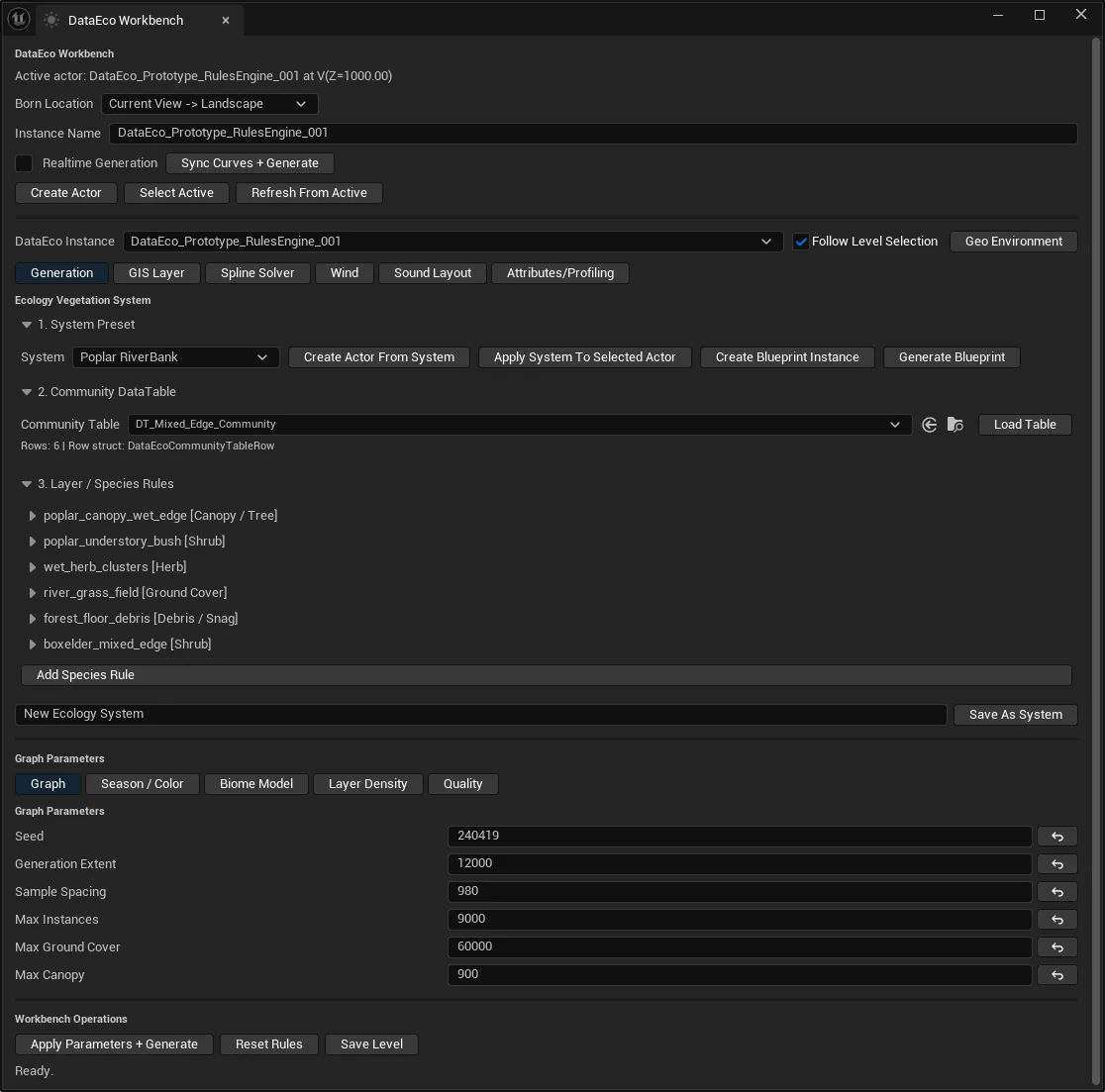This screenshot has width=1105, height=1092.
Task: Click the Create Actor button
Action: [66, 193]
